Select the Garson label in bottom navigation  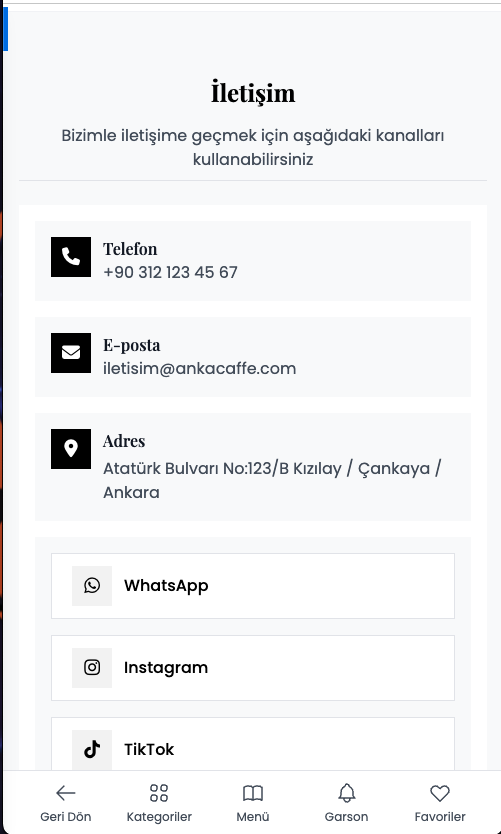point(346,816)
